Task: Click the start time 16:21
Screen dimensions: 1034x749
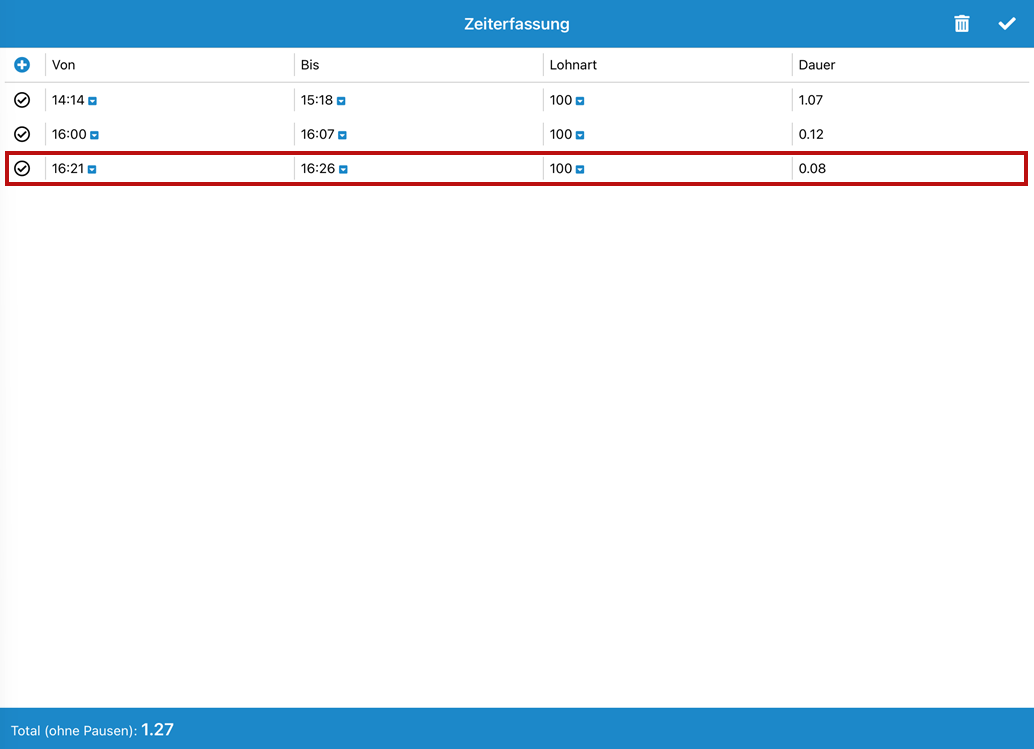Action: (x=68, y=169)
